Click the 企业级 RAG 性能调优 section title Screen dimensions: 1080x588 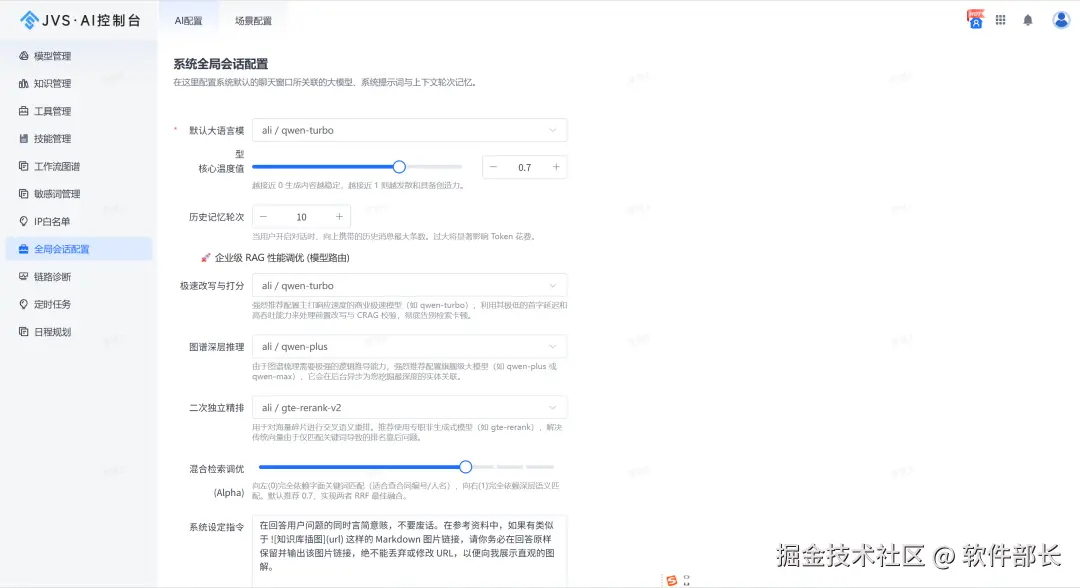[x=282, y=258]
